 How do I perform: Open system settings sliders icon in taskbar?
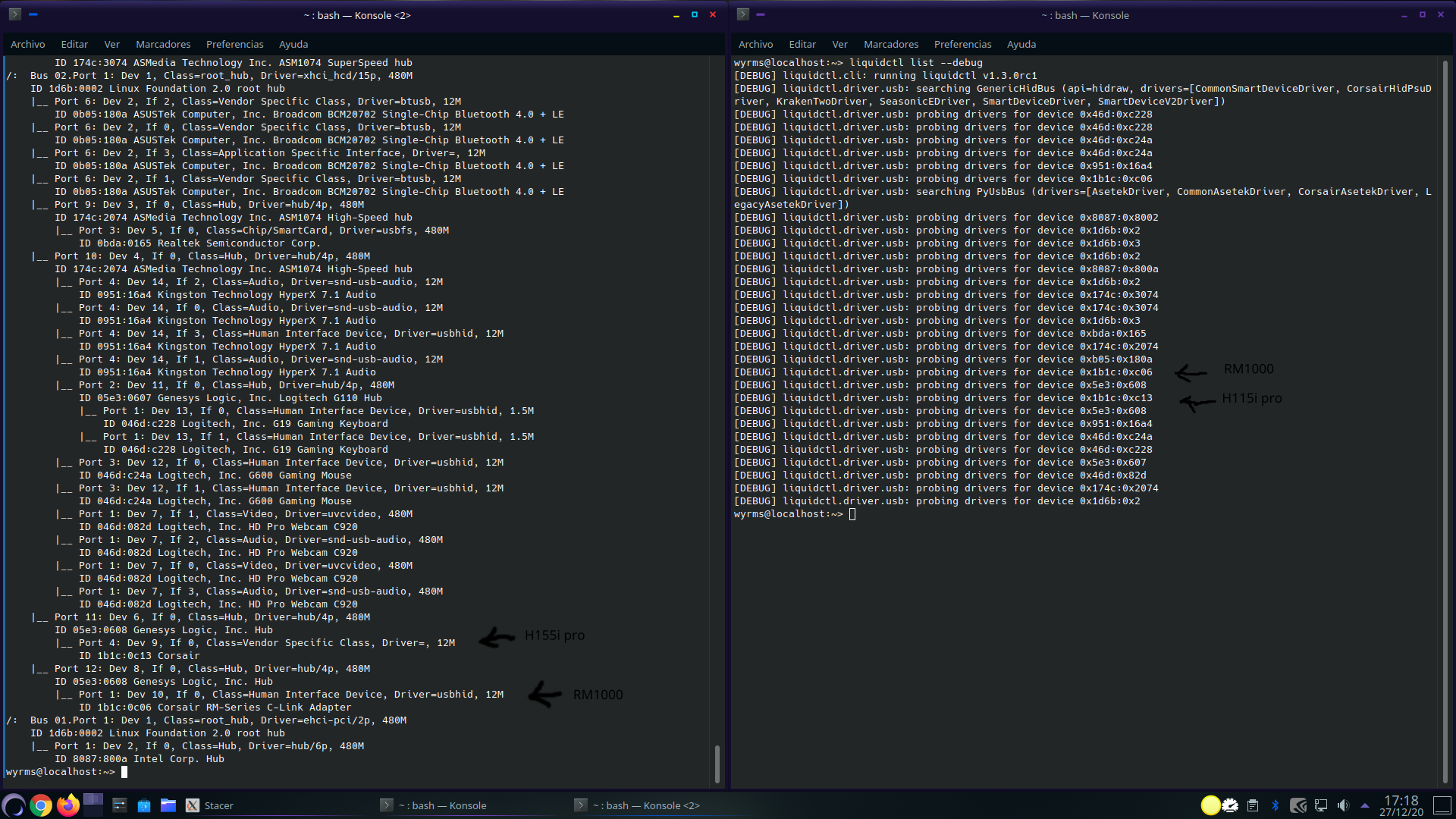click(119, 805)
